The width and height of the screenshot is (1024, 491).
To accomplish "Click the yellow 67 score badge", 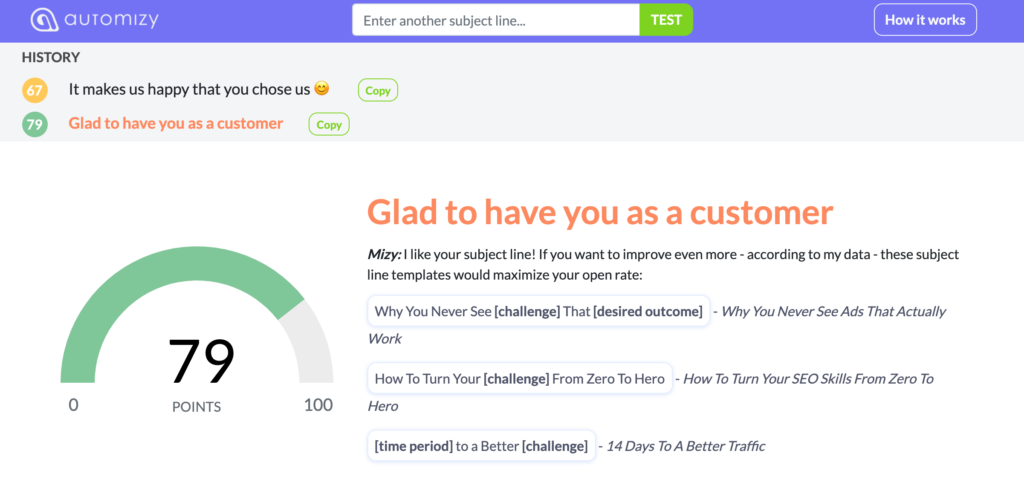I will pyautogui.click(x=35, y=90).
